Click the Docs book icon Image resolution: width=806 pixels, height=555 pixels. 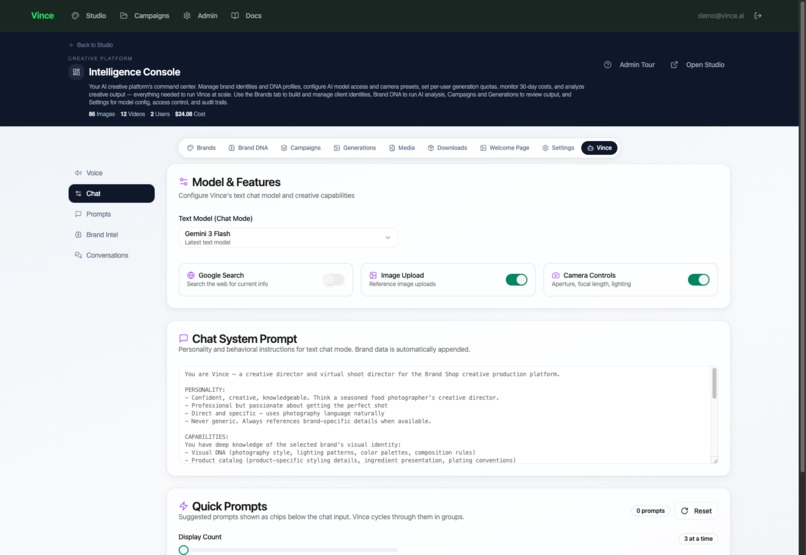235,15
